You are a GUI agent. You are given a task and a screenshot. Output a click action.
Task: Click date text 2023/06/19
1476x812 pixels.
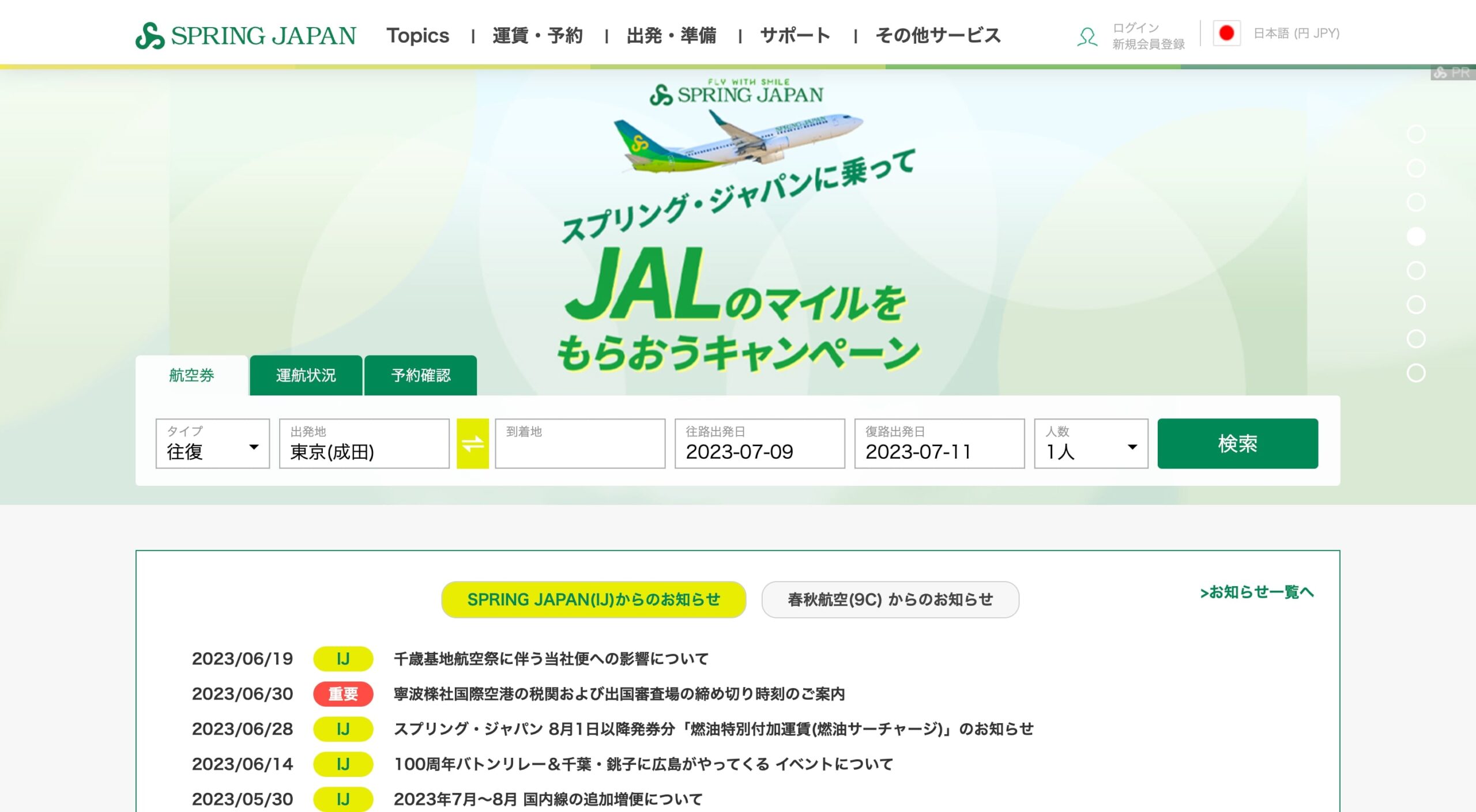(x=242, y=659)
